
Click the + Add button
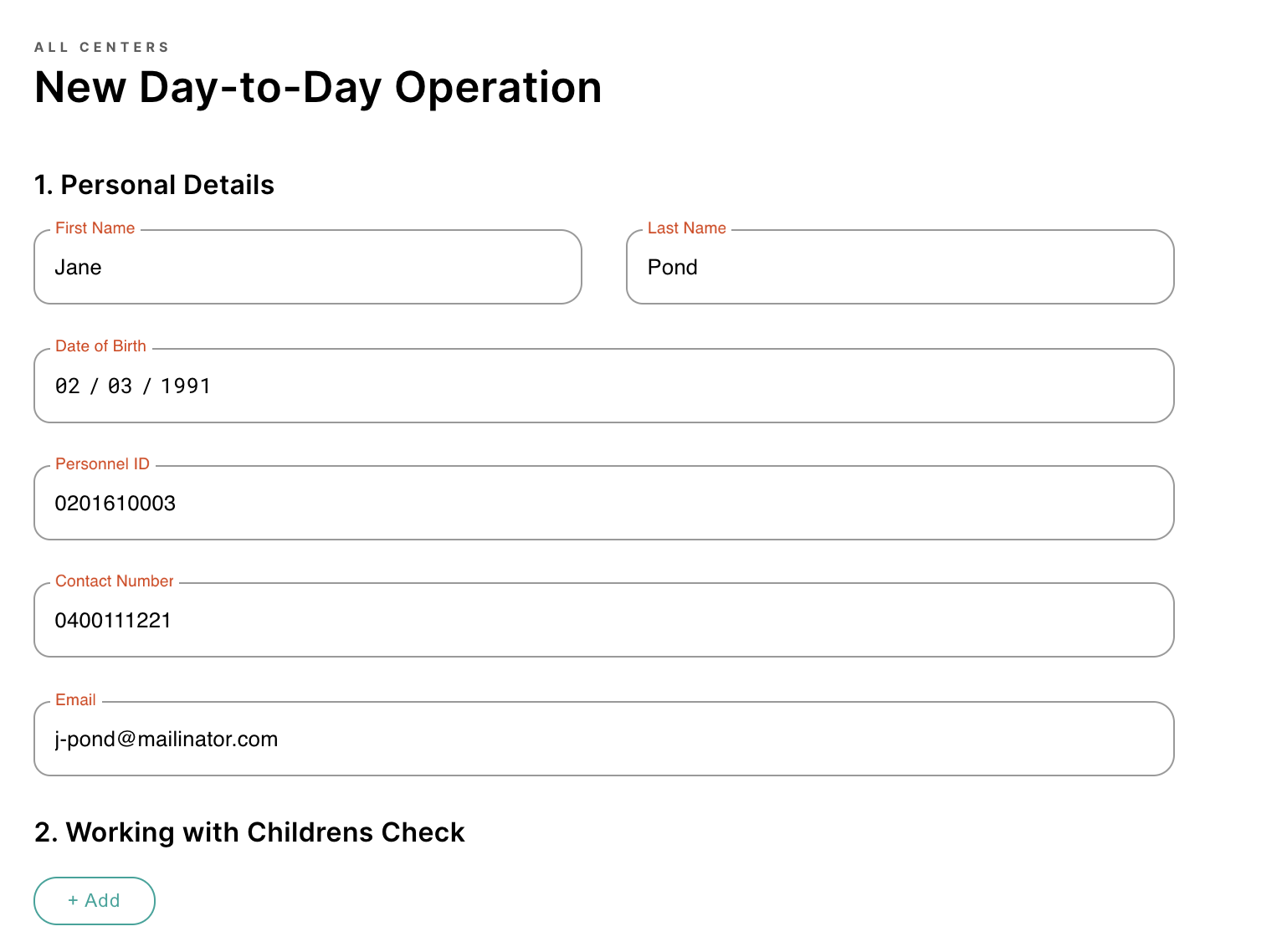[x=95, y=901]
